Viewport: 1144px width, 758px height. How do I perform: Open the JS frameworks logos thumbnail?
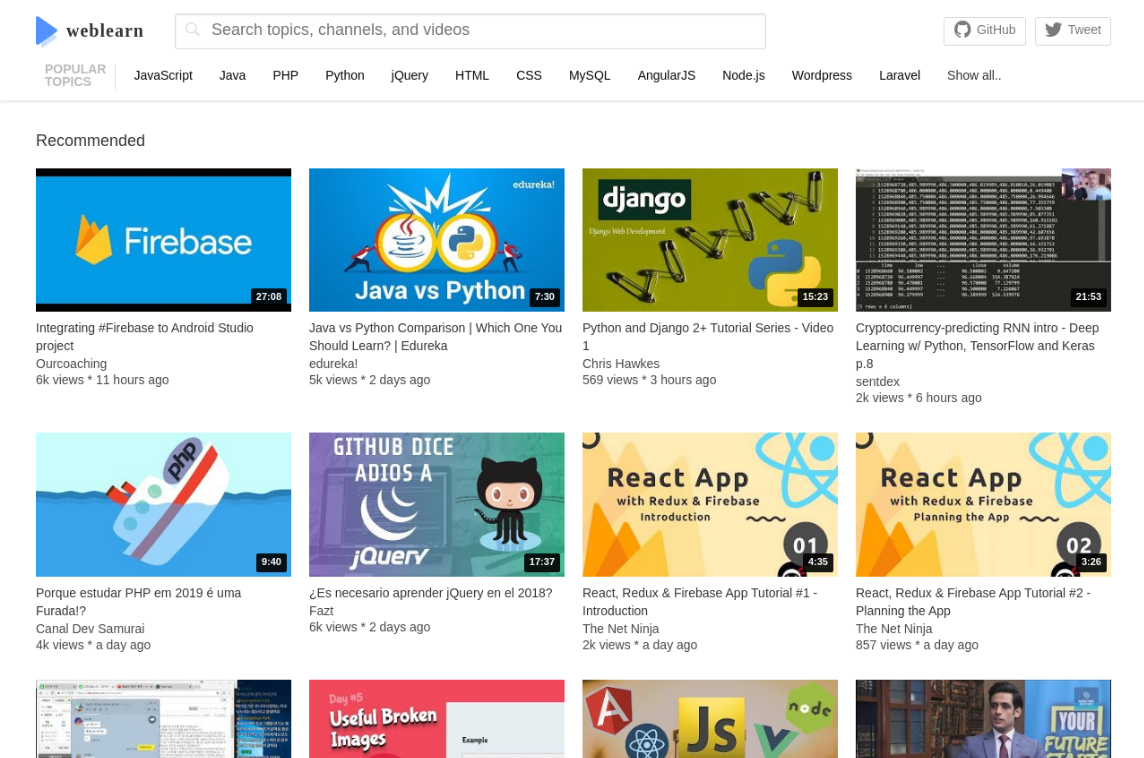click(x=710, y=719)
